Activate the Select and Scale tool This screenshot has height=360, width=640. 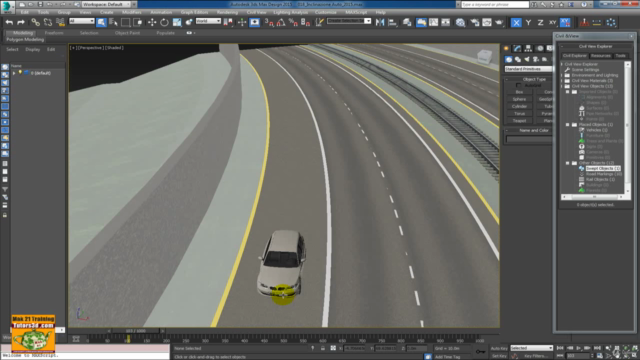(177, 22)
